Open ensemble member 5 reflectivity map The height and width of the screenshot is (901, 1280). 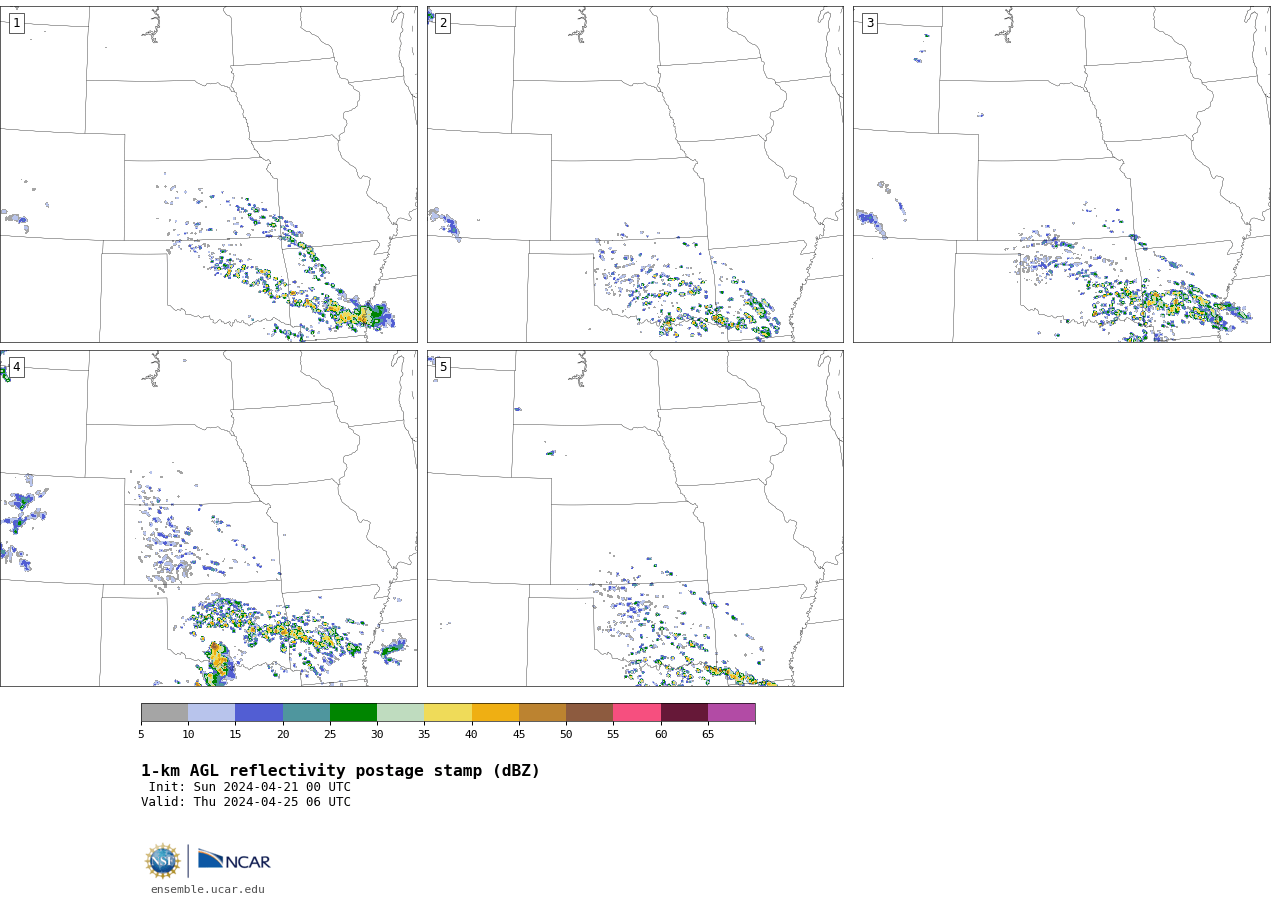[635, 518]
